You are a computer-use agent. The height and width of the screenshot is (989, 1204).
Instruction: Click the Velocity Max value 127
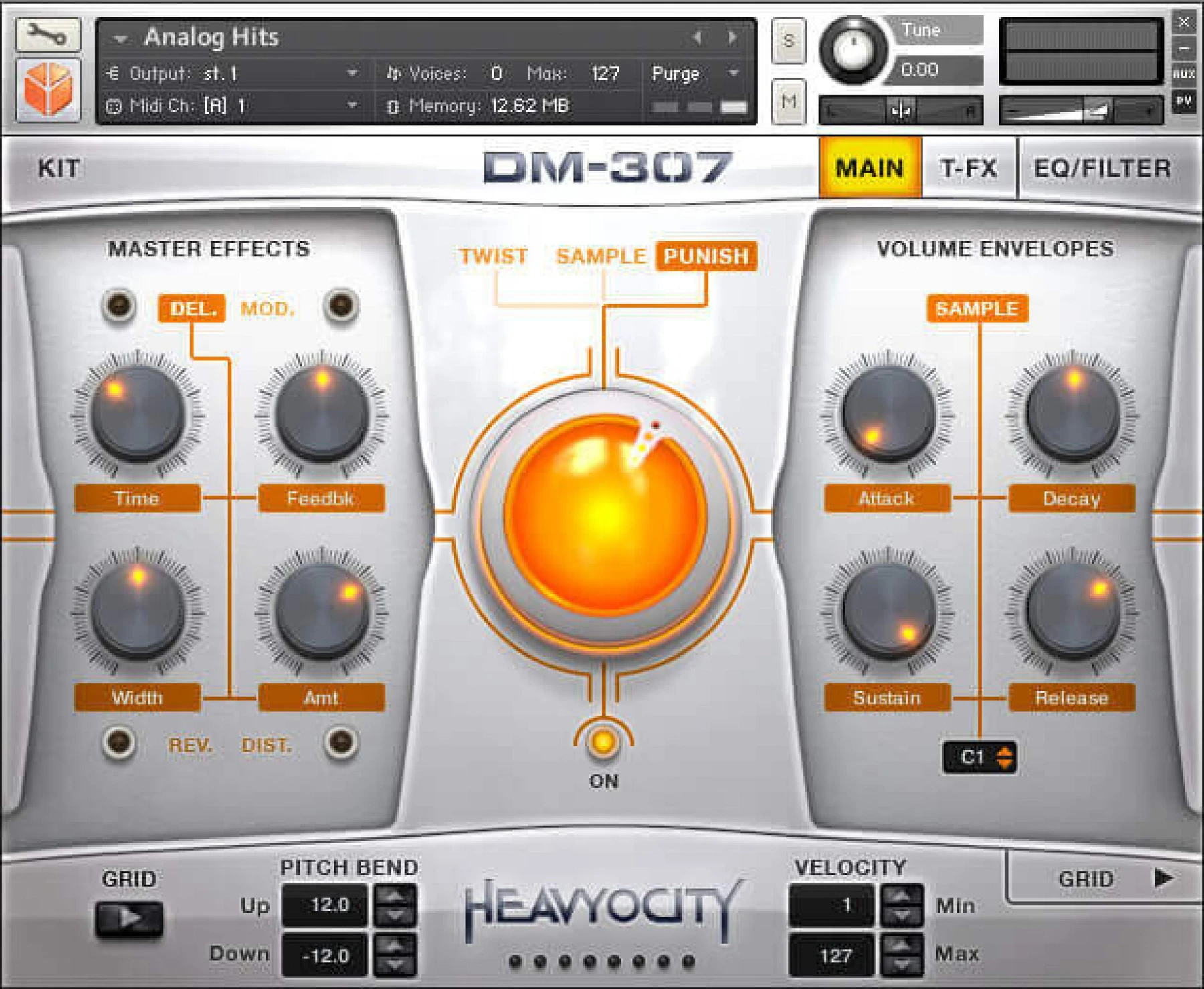point(831,955)
